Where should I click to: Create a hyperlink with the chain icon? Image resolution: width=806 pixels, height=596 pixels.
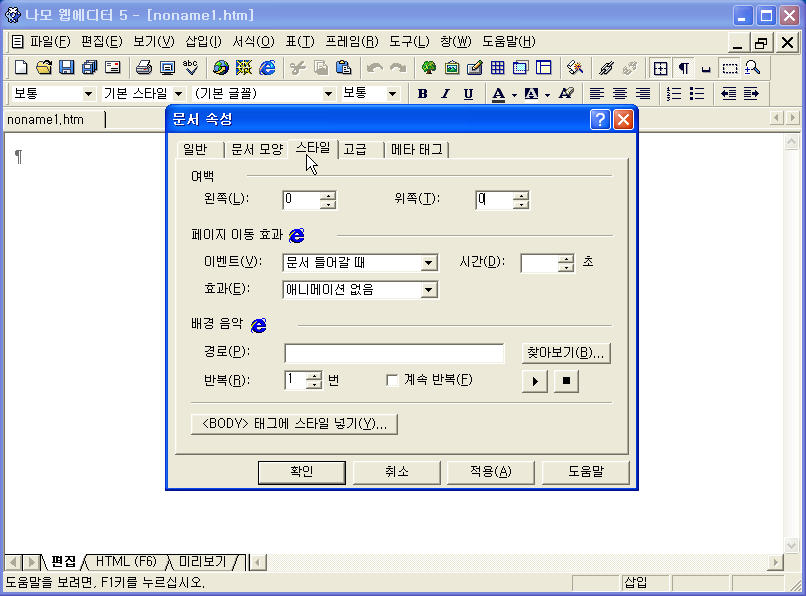click(607, 67)
